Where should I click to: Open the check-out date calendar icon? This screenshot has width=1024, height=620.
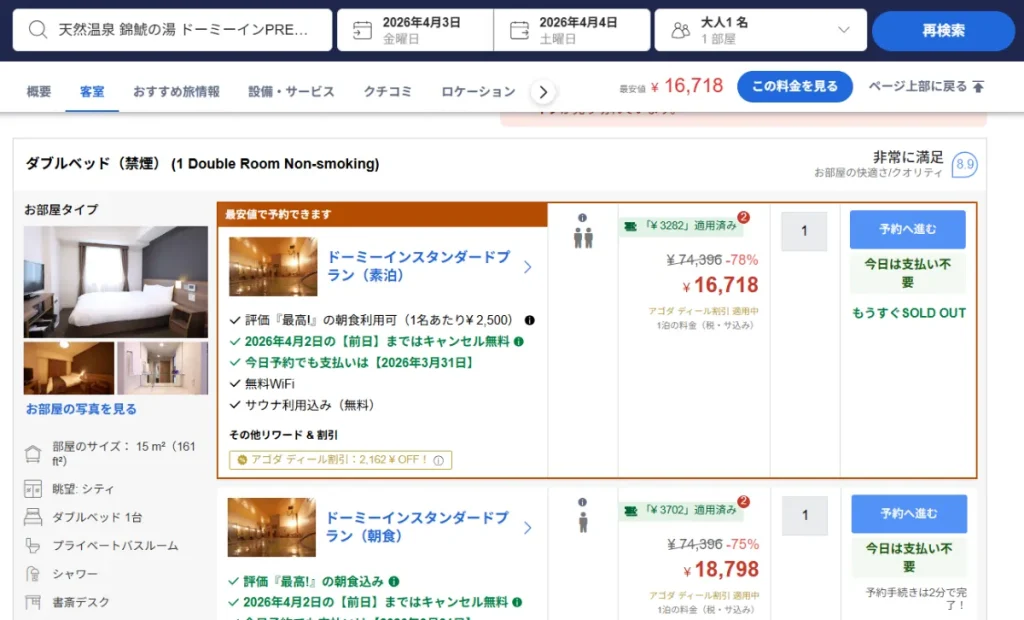coord(518,29)
